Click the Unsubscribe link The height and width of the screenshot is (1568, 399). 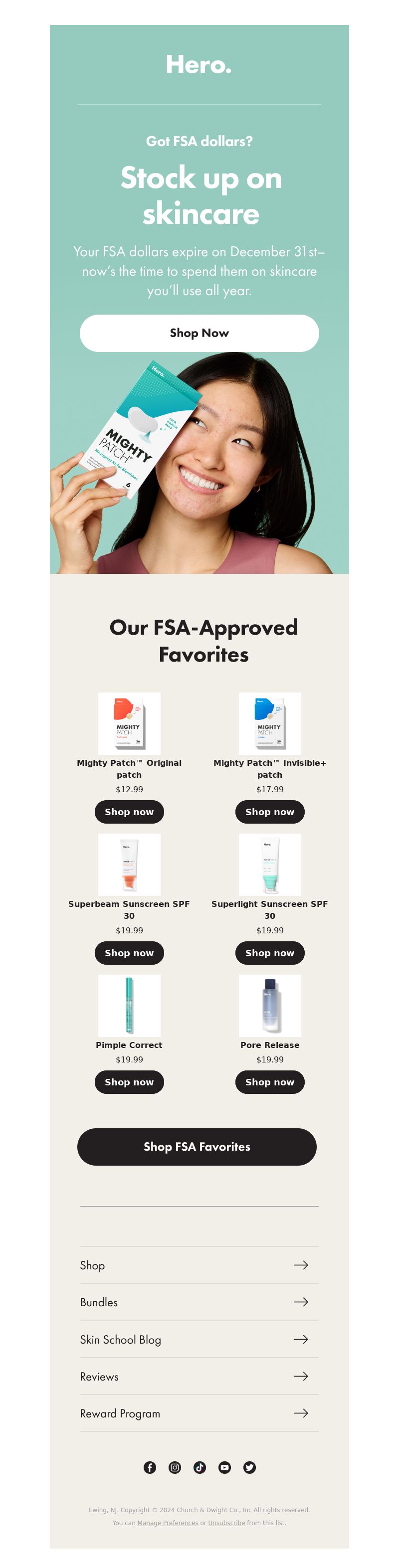click(226, 1522)
